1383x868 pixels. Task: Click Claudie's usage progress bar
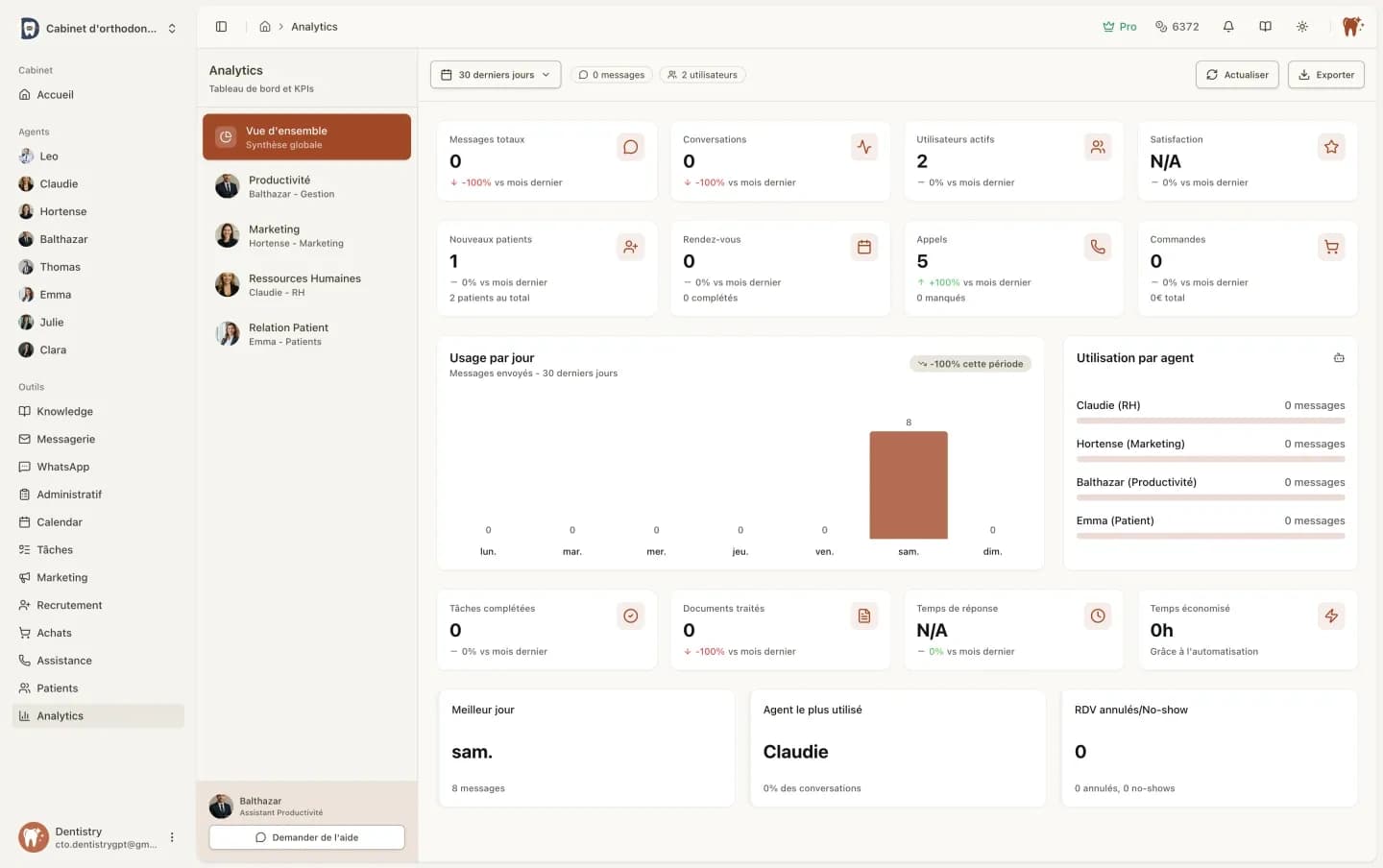1210,420
